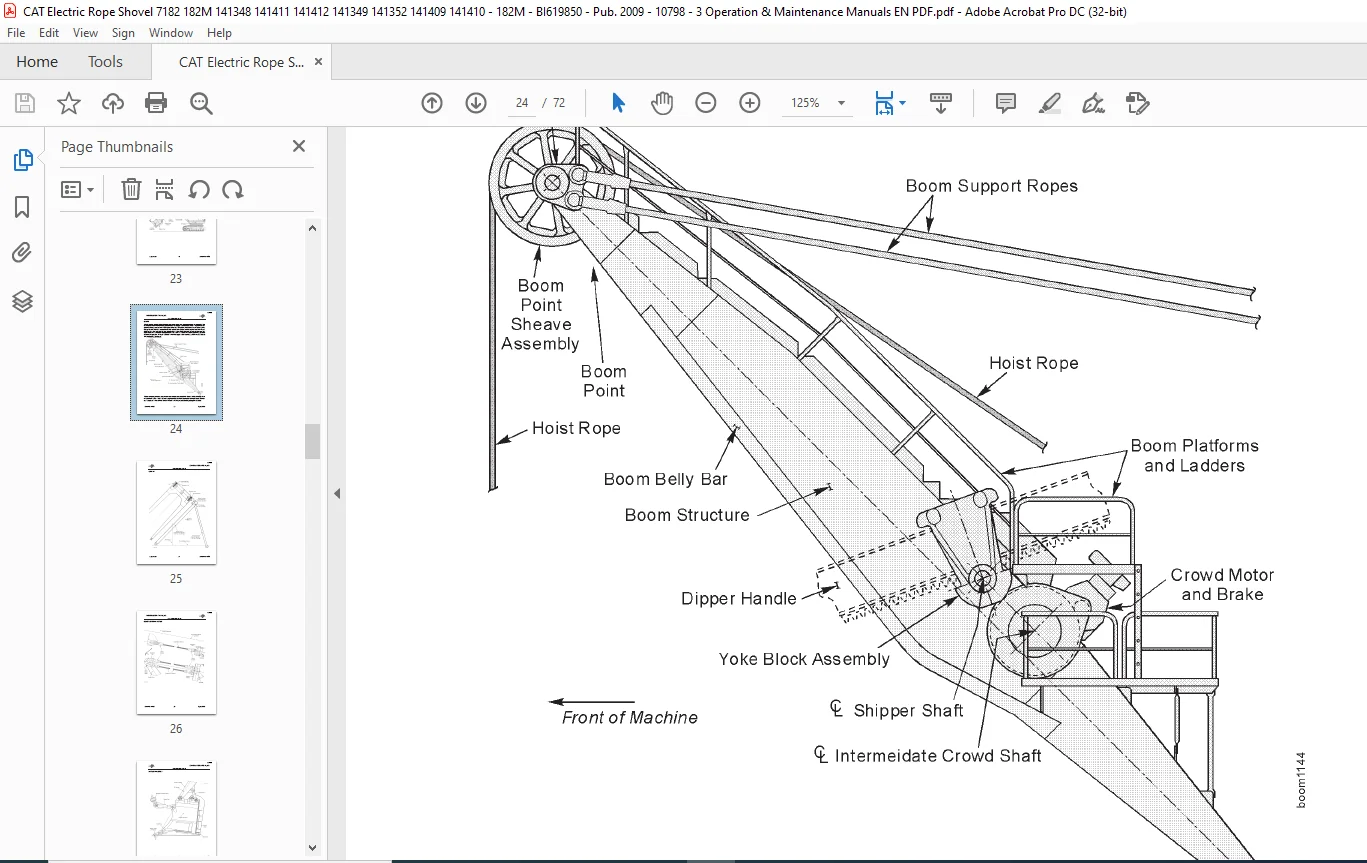The width and height of the screenshot is (1367, 863).
Task: Select the arrow Selection tool
Action: pyautogui.click(x=618, y=103)
